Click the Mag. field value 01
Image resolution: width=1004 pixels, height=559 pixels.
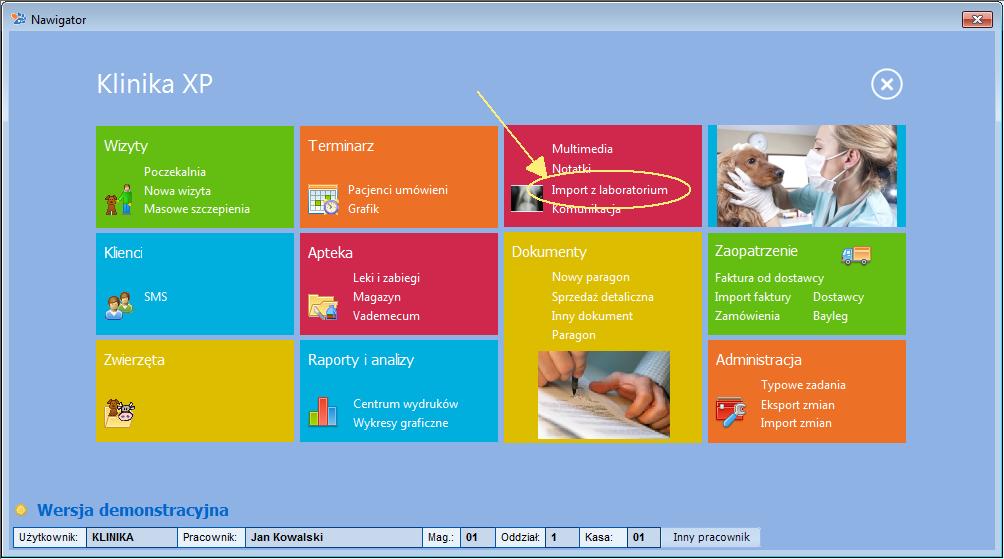(x=478, y=537)
